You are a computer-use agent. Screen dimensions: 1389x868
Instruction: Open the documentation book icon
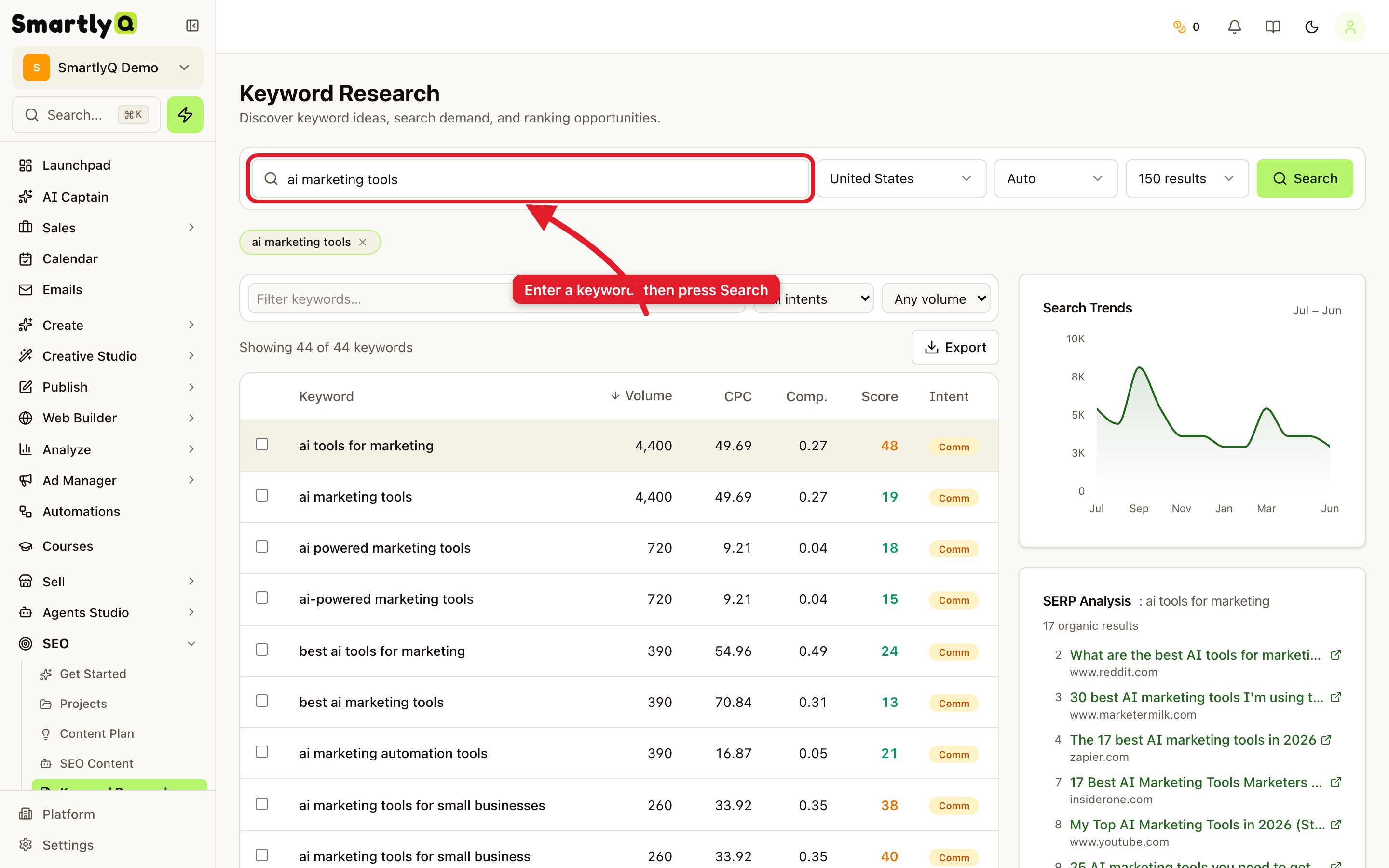[x=1272, y=27]
